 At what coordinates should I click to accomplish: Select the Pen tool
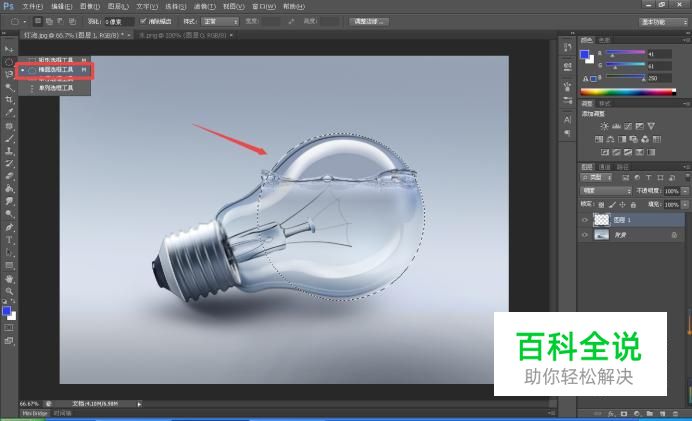coord(9,227)
